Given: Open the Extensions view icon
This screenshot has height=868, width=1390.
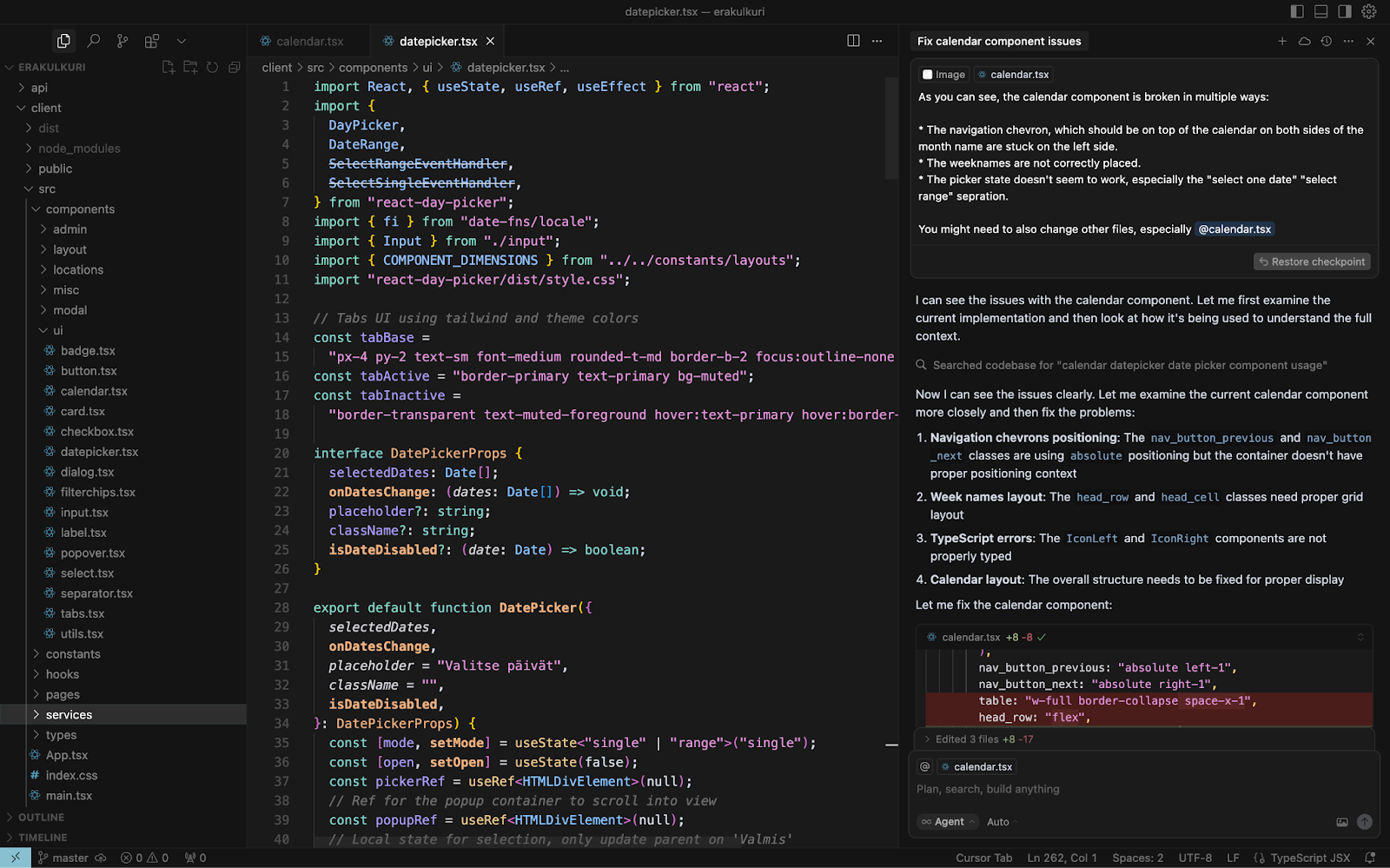Looking at the screenshot, I should (x=152, y=41).
